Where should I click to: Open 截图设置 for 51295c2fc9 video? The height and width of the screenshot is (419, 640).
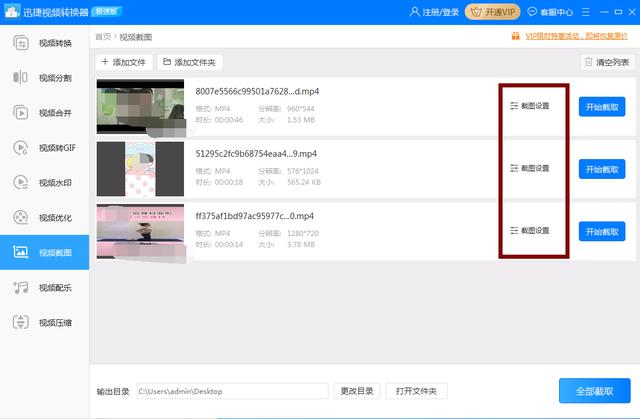[529, 168]
